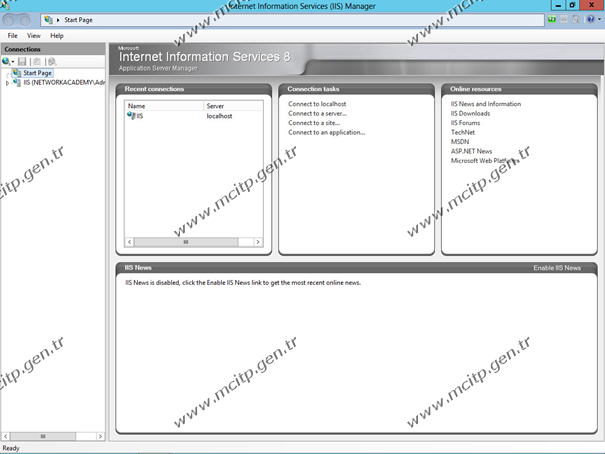Open the dropdown arrow beside the connection globe

tap(13, 62)
